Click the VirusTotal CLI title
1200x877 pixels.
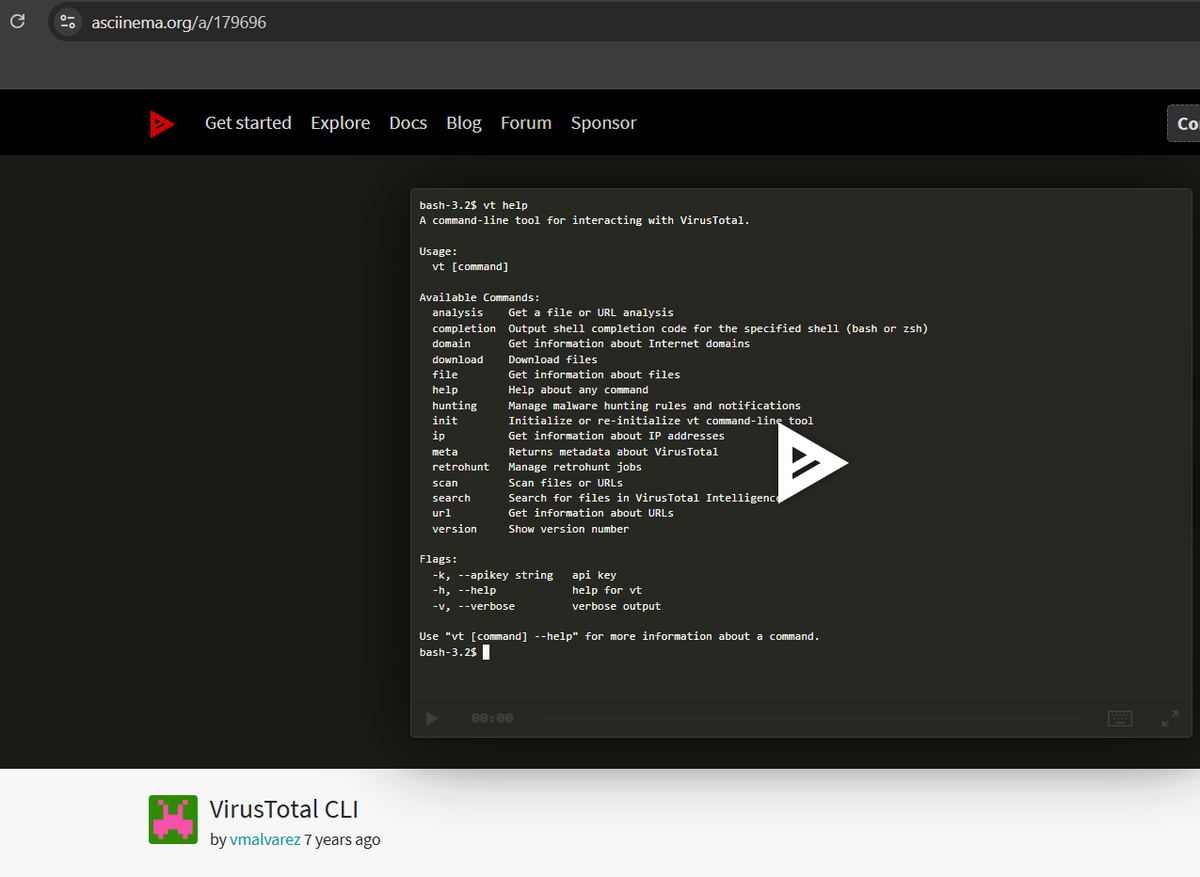pos(284,810)
